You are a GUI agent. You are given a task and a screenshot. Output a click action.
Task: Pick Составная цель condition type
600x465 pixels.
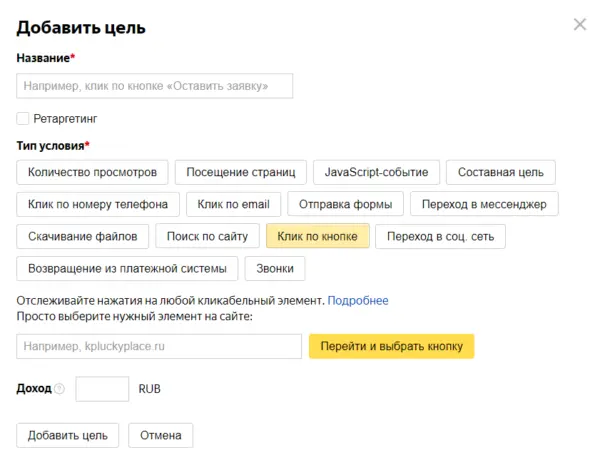click(x=500, y=172)
